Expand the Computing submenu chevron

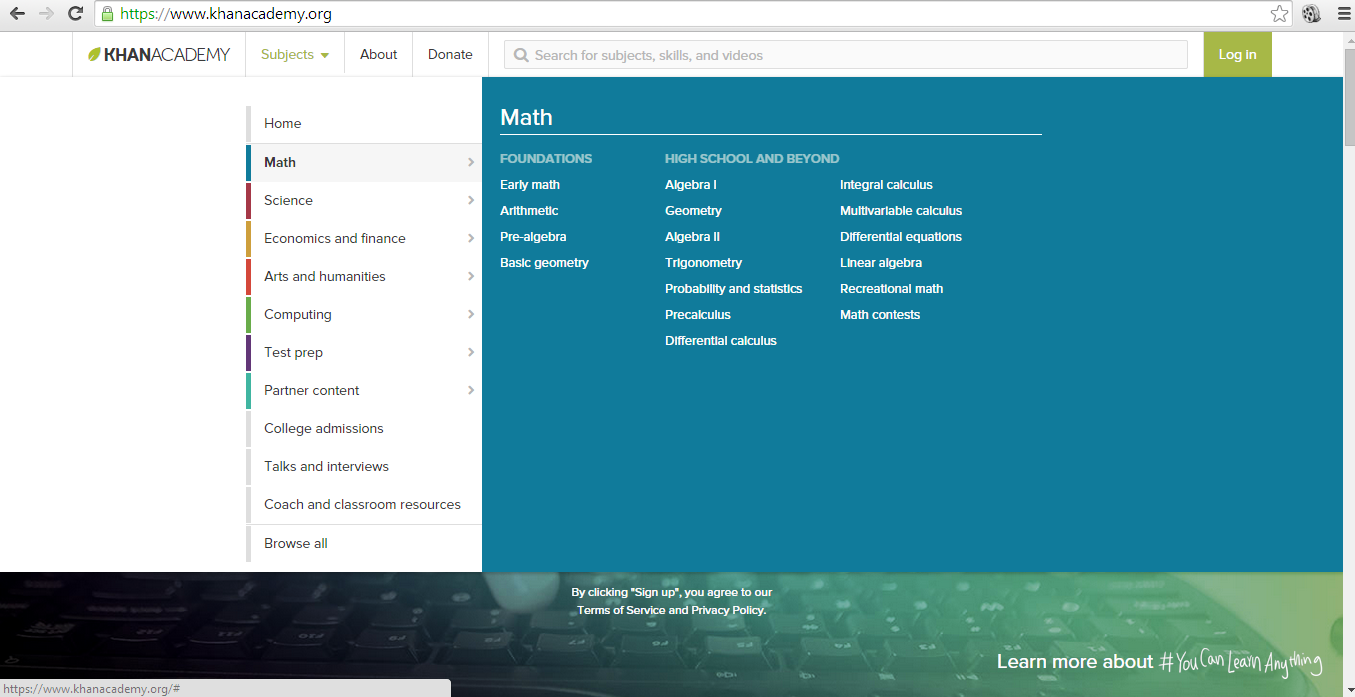(x=470, y=314)
